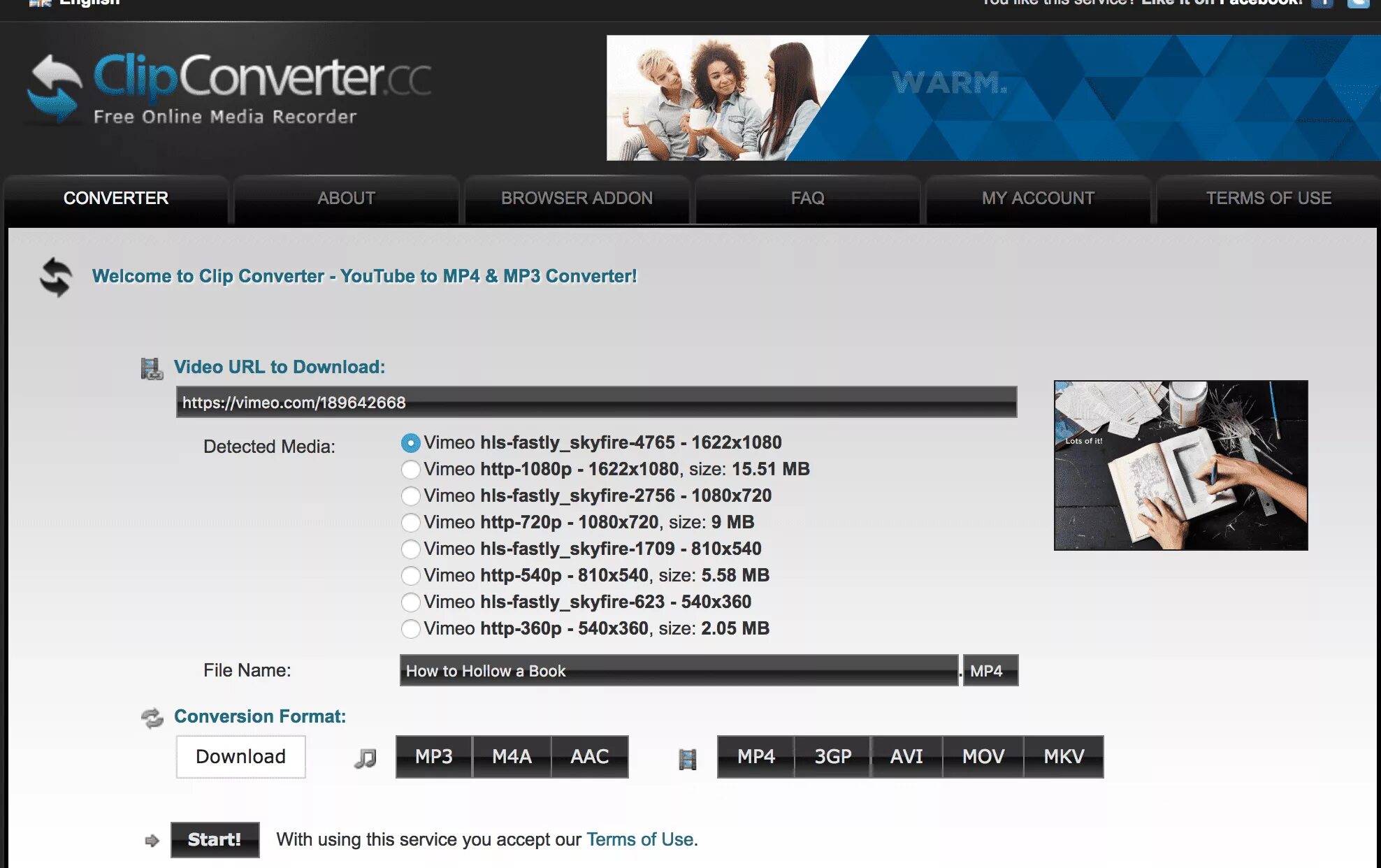Viewport: 1381px width, 868px height.
Task: Open MY ACCOUNT tab
Action: pos(1037,197)
